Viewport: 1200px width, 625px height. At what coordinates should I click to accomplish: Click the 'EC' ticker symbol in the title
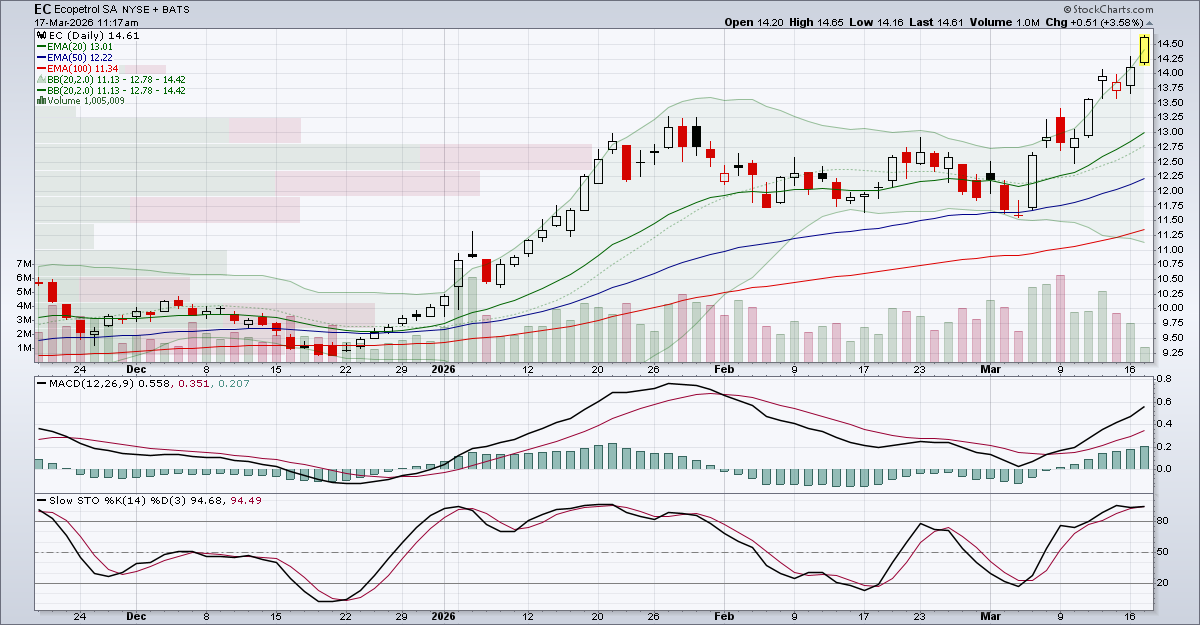click(x=43, y=8)
